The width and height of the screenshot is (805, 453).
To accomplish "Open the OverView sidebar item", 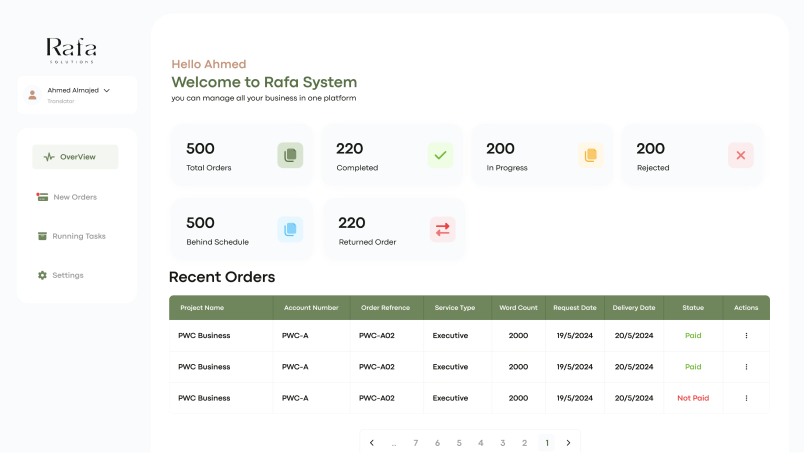I will click(x=75, y=157).
